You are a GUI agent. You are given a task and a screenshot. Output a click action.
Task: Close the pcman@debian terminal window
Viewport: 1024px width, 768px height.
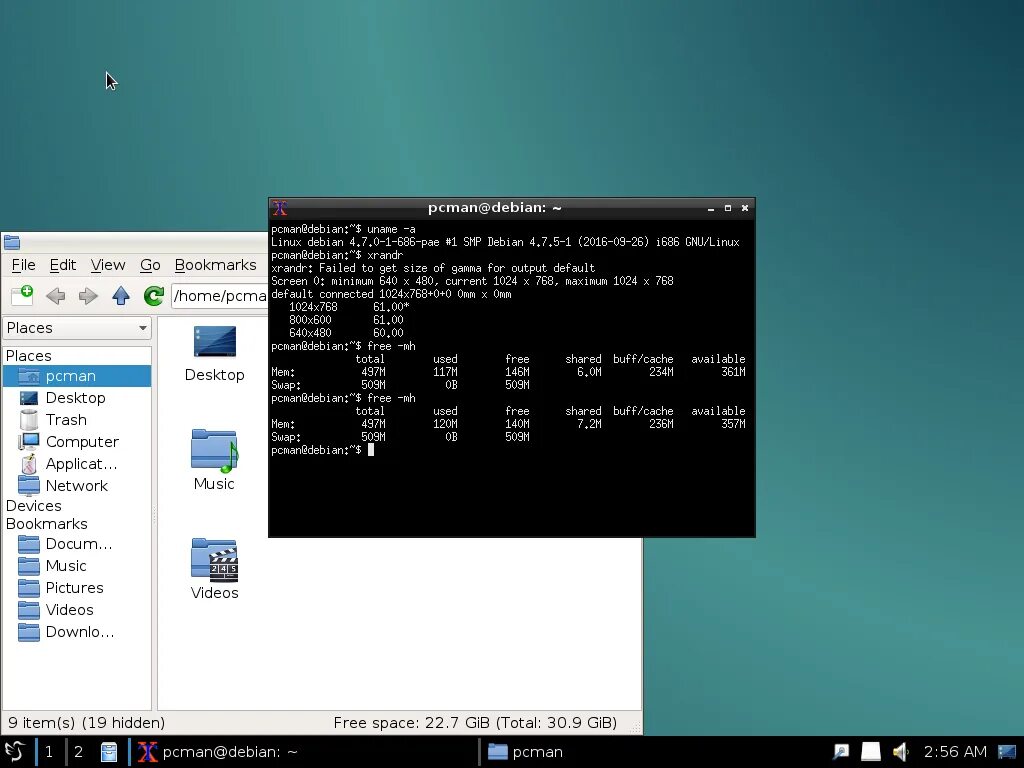tap(744, 208)
